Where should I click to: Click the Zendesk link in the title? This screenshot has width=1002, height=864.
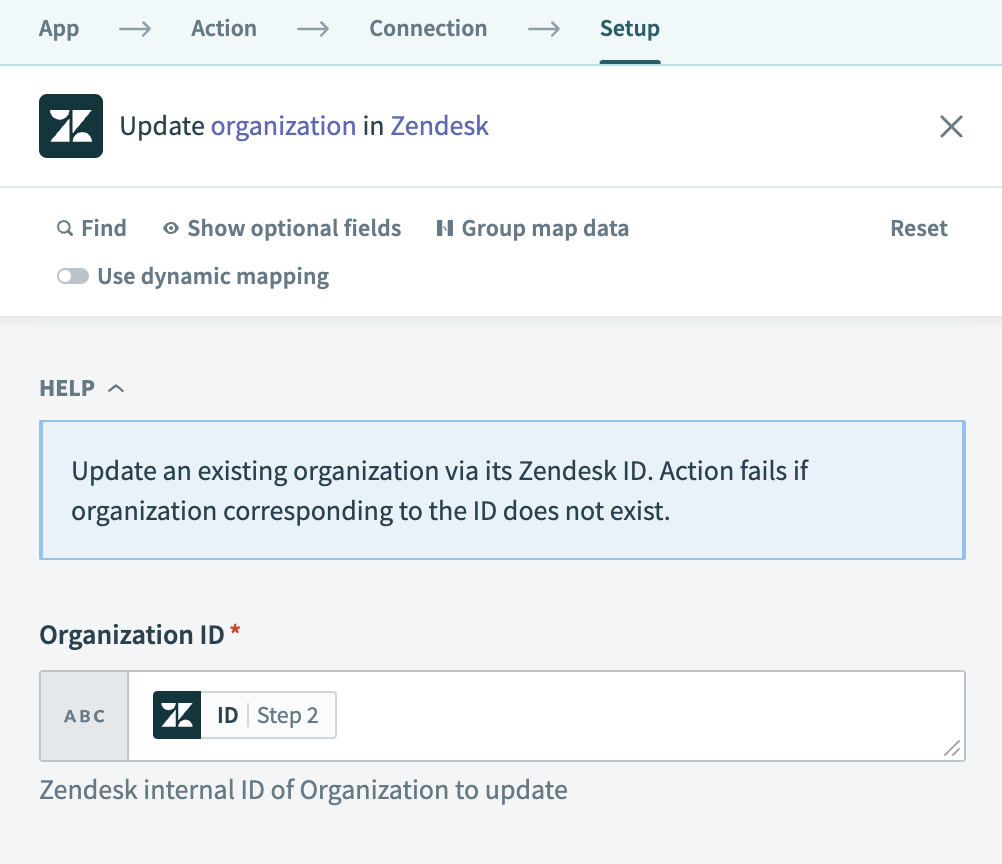click(439, 125)
